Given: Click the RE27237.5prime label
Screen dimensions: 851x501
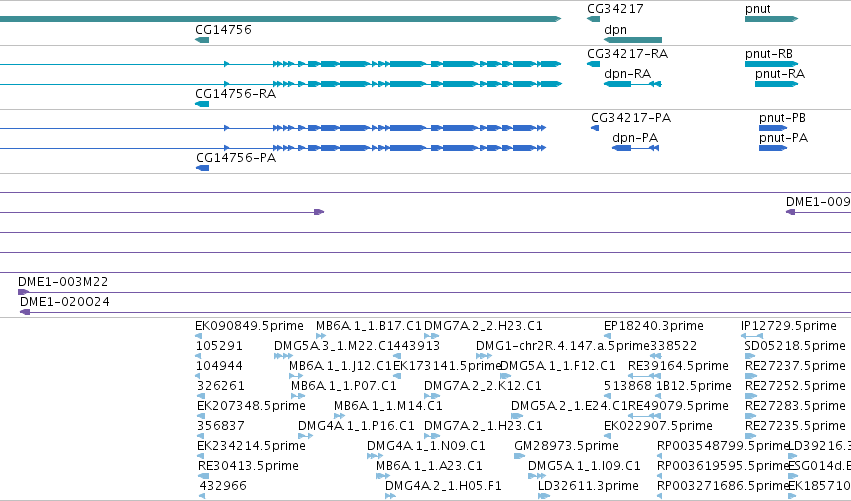Looking at the screenshot, I should click(795, 366).
